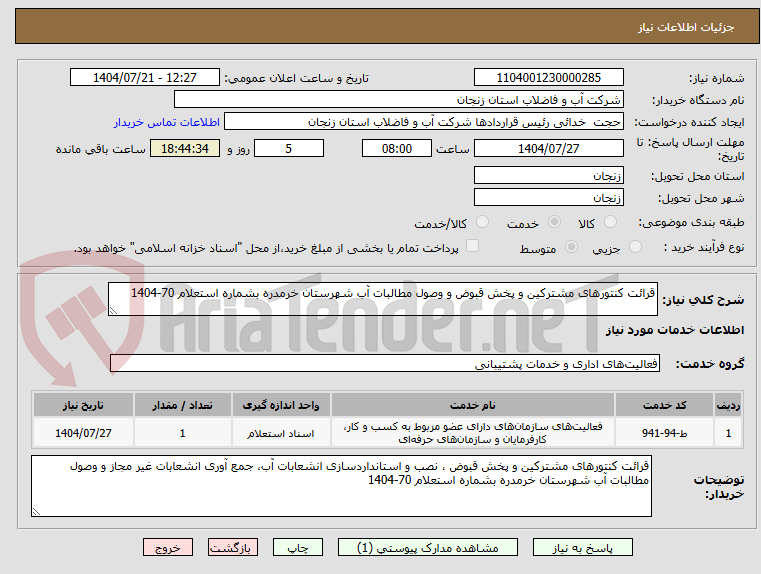The width and height of the screenshot is (761, 574).
Task: Click the remaining days field showing 5
Action: (289, 148)
